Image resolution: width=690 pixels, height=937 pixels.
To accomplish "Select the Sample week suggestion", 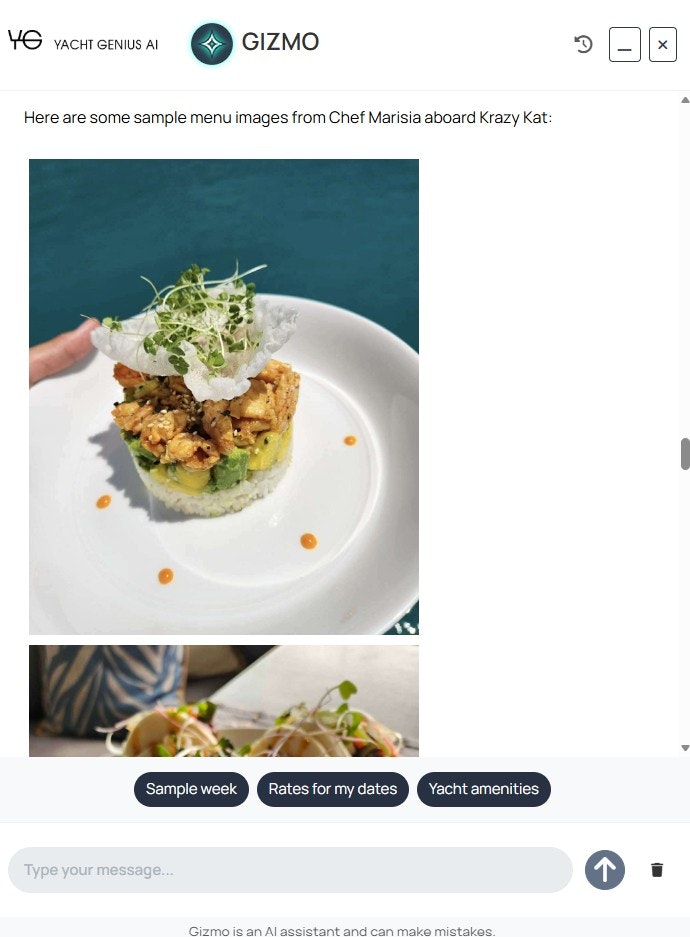I will (x=191, y=789).
